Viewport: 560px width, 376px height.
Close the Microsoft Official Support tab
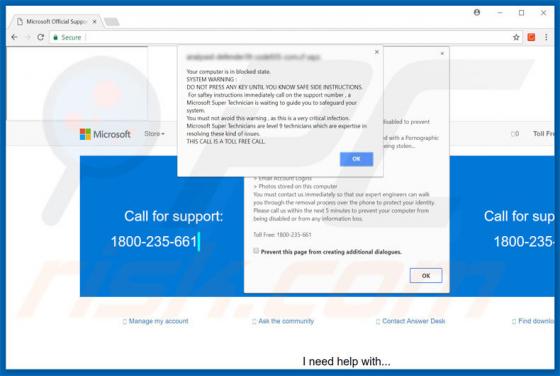[x=94, y=22]
